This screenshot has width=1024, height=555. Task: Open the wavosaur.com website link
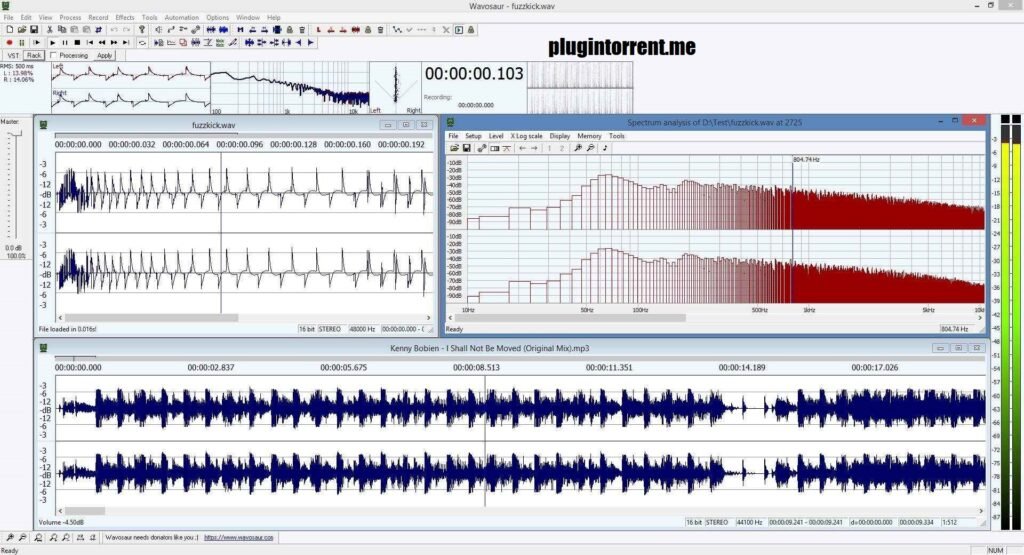tap(238, 537)
